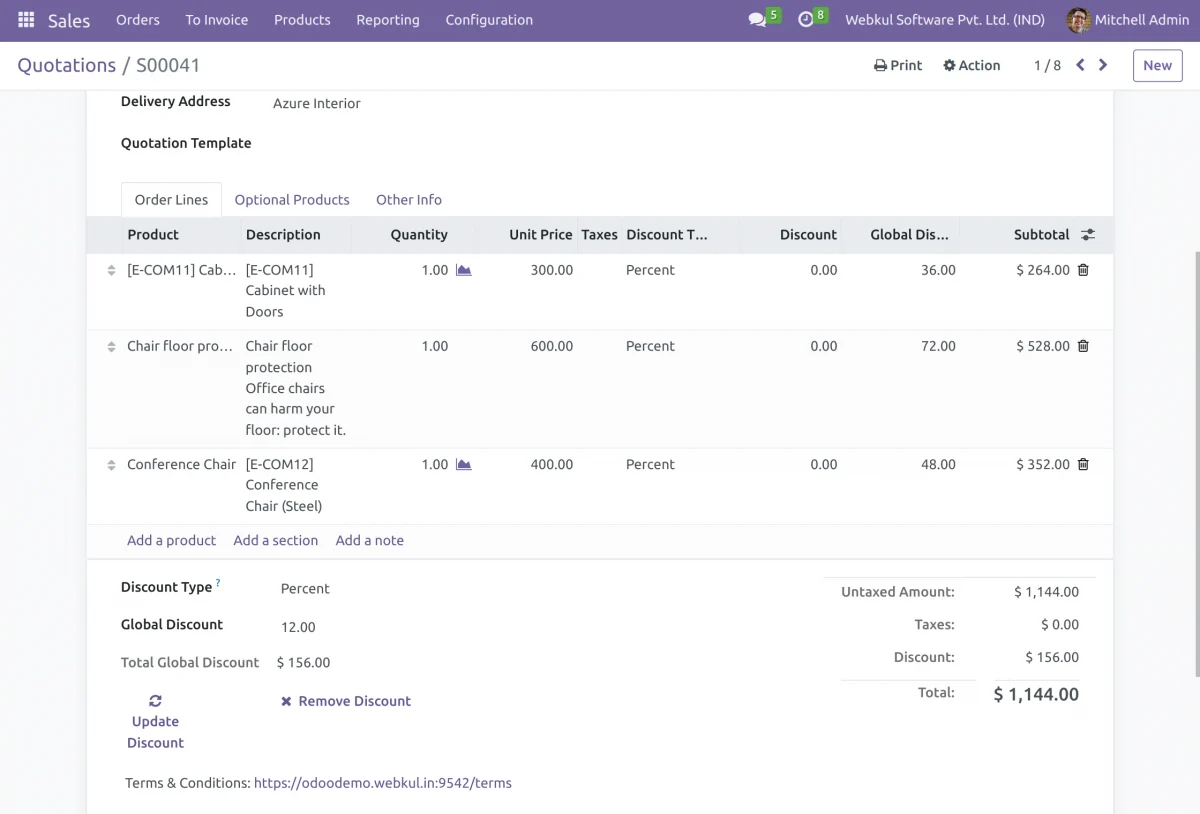This screenshot has height=814, width=1200.
Task: Click the Global Discount value field
Action: [x=298, y=627]
